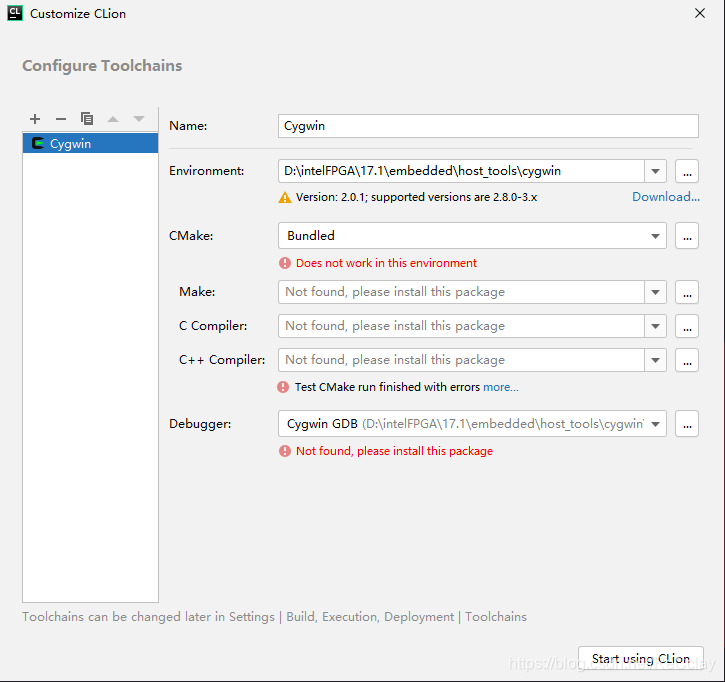The image size is (725, 682).
Task: Add a new toolchain with plus icon
Action: point(35,119)
